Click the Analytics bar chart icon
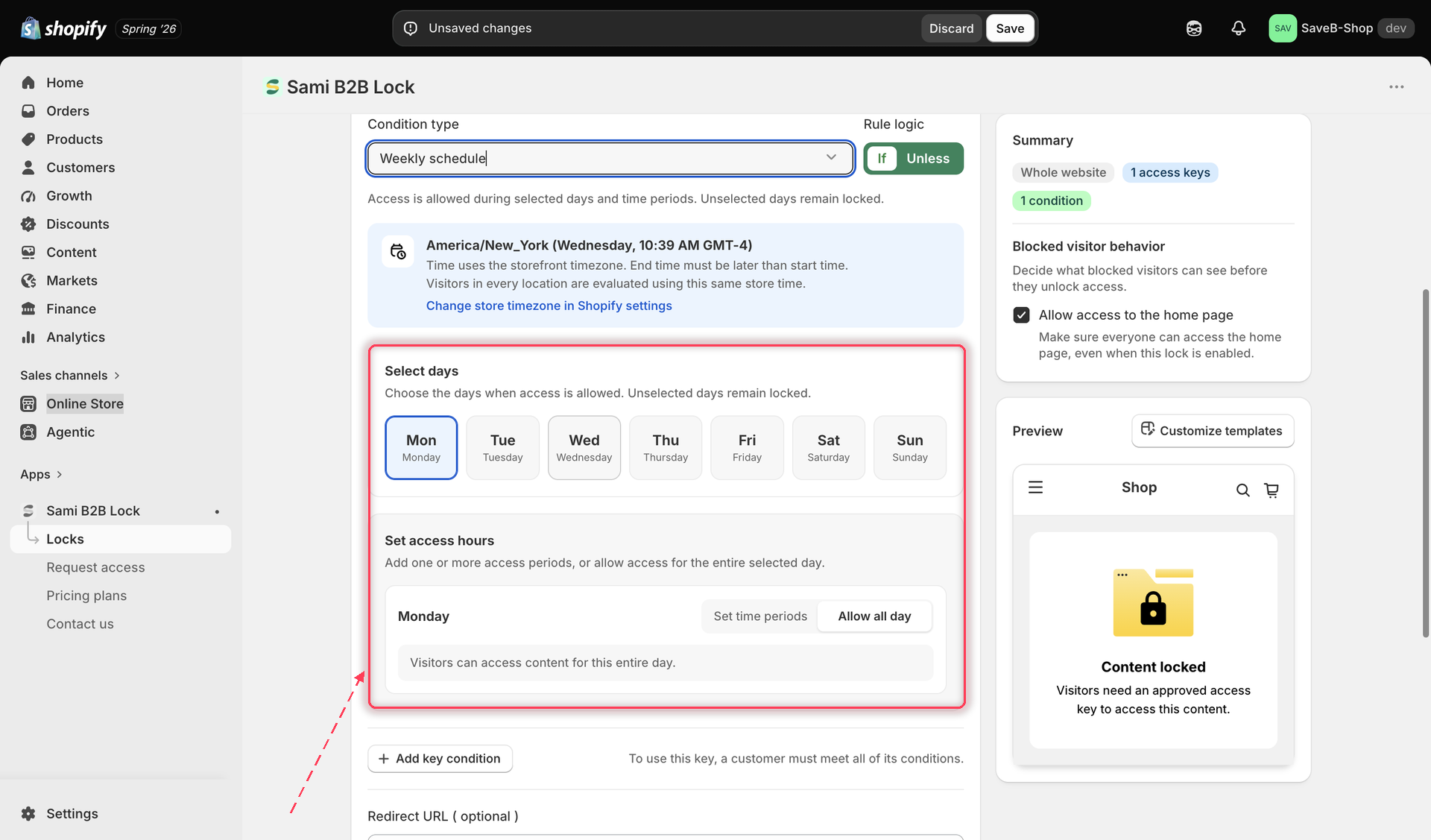Image resolution: width=1431 pixels, height=840 pixels. click(28, 338)
